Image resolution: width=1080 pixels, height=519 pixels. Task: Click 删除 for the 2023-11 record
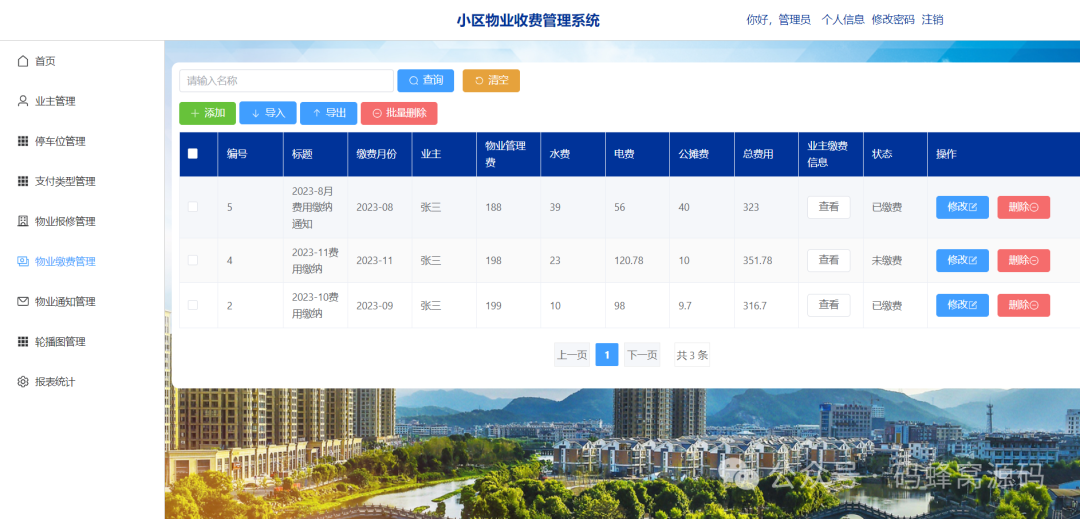click(1024, 260)
